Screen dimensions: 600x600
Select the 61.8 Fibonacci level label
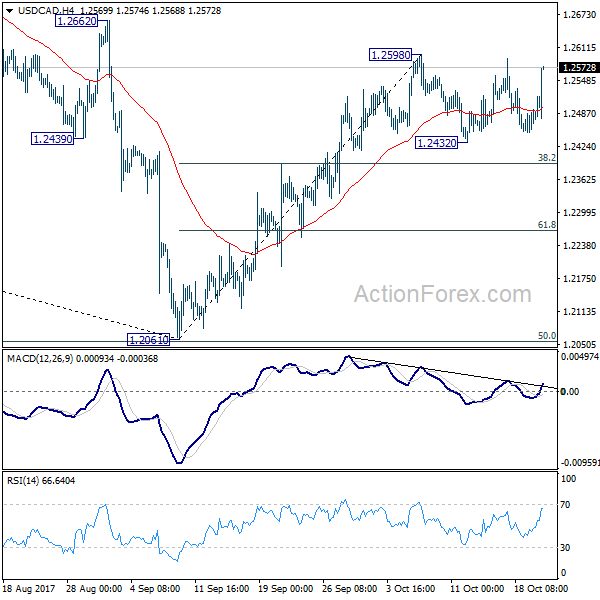tap(547, 225)
